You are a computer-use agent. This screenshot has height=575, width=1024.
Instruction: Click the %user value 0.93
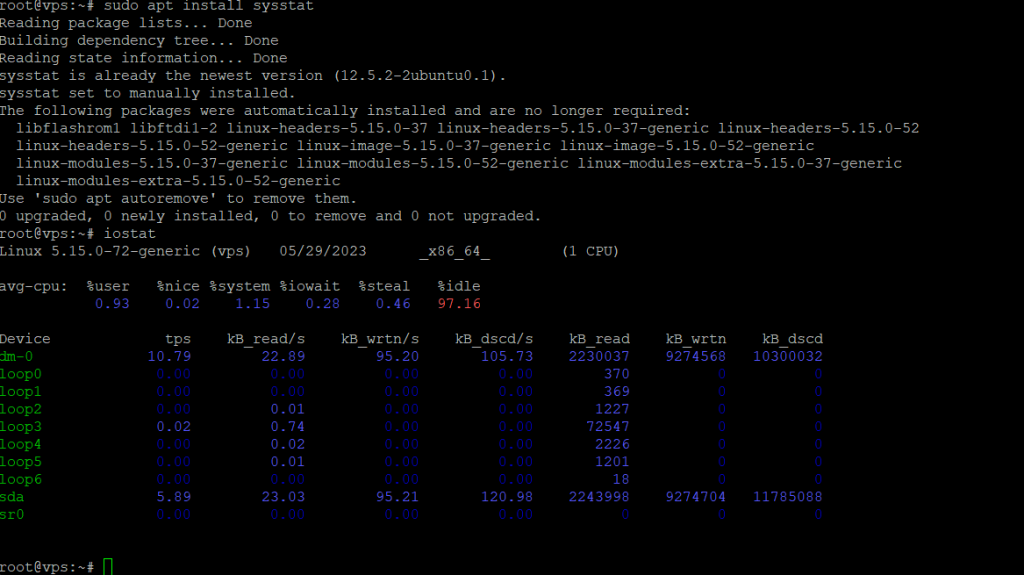[x=112, y=303]
